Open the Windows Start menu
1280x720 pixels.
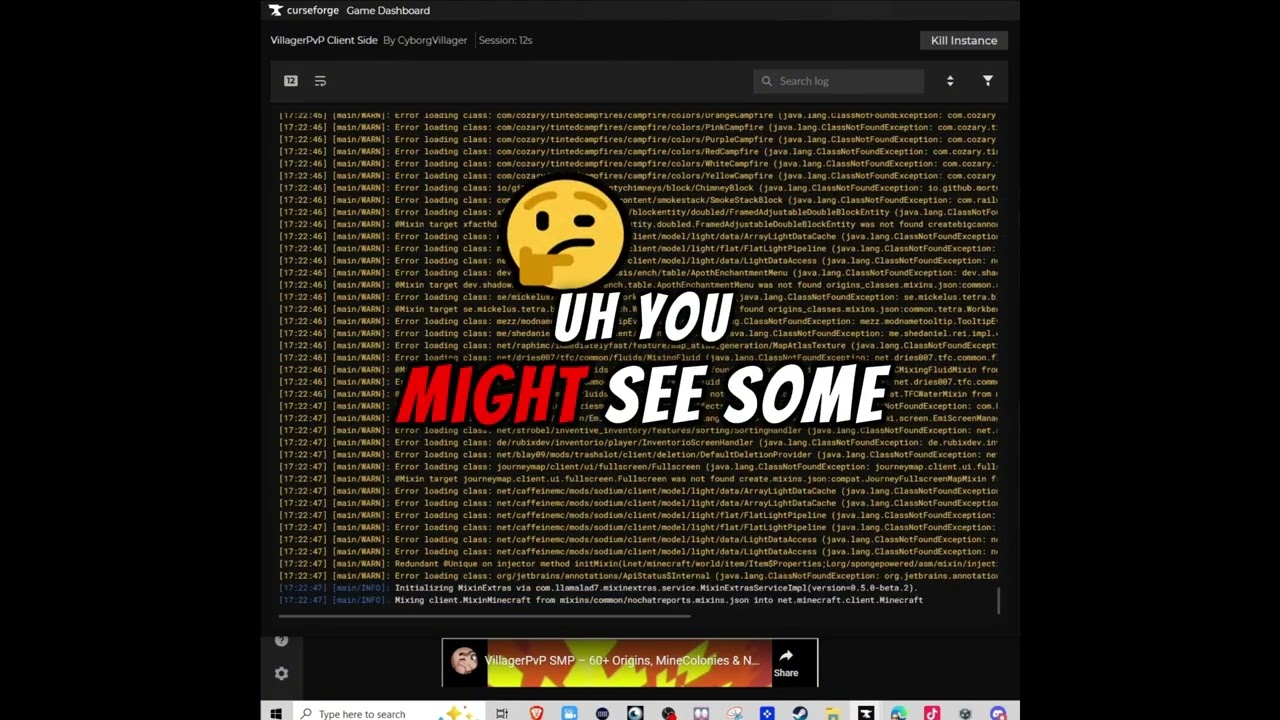coord(276,713)
